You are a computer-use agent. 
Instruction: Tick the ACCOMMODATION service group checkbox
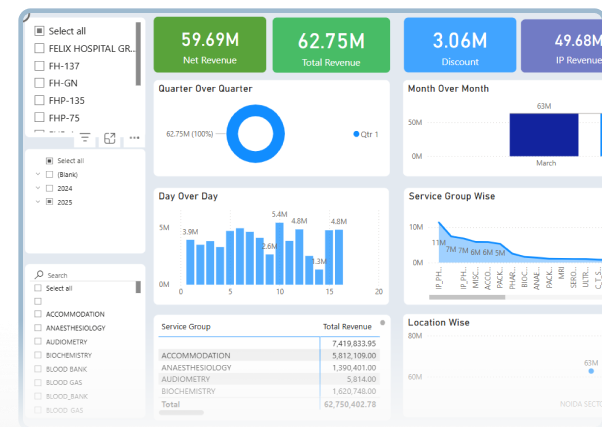pos(39,314)
